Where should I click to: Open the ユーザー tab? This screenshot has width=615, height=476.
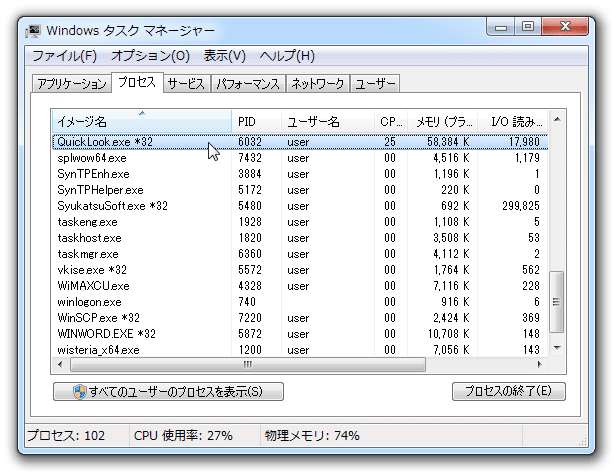pos(375,84)
